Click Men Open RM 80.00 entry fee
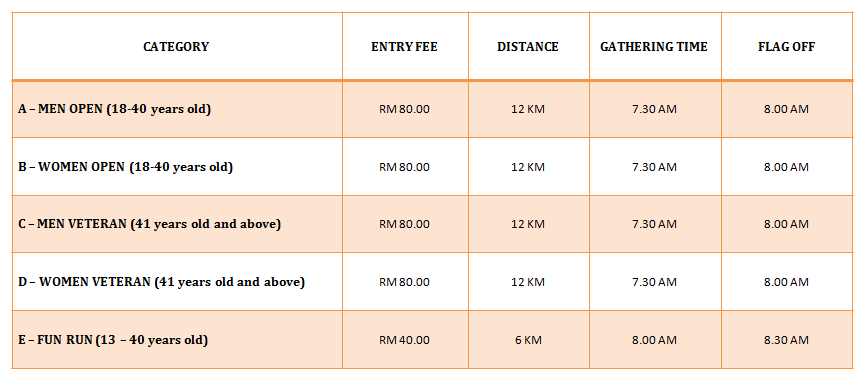The image size is (864, 380). [x=404, y=109]
